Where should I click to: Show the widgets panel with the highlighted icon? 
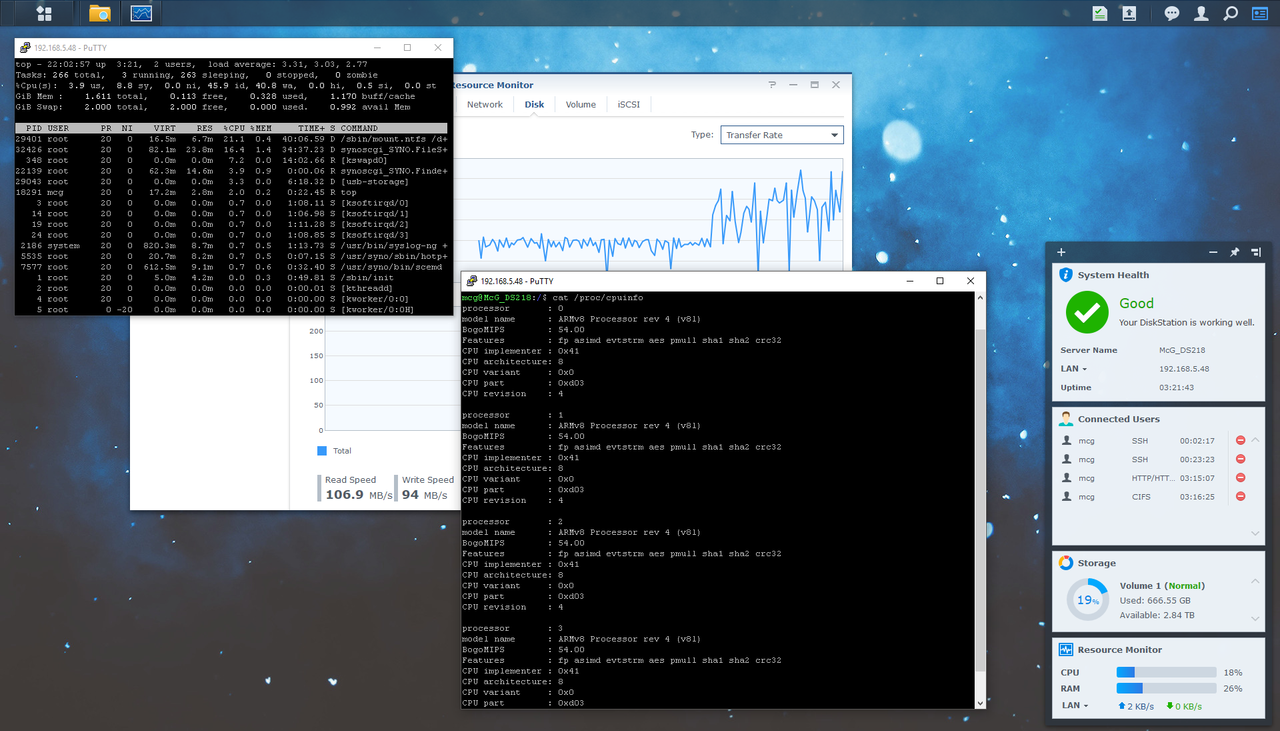click(x=1261, y=13)
